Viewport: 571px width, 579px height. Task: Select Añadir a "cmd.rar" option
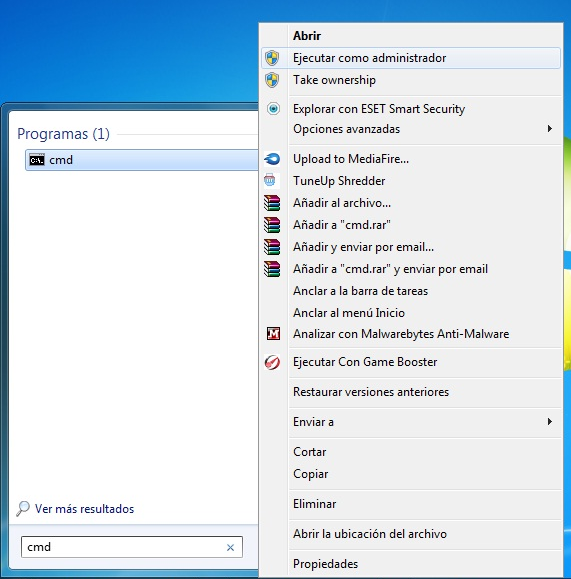pos(411,225)
